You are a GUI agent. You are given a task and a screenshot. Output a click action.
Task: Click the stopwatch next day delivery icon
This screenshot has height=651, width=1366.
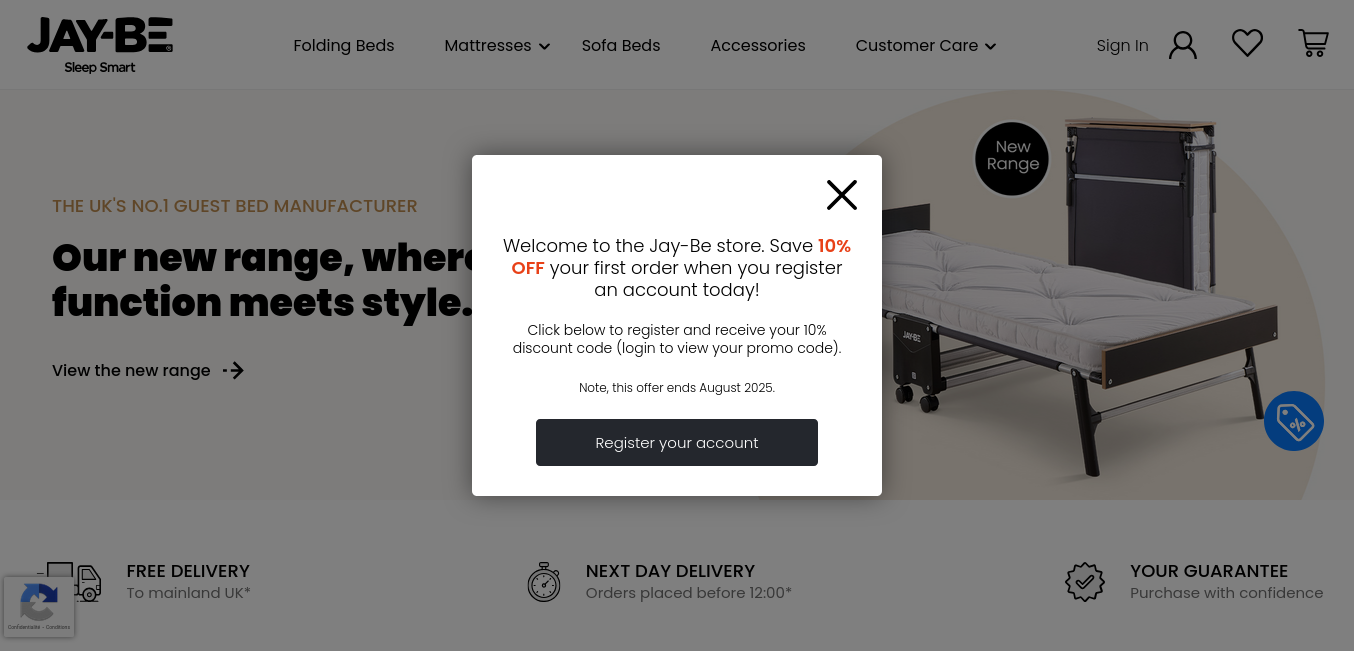(544, 582)
